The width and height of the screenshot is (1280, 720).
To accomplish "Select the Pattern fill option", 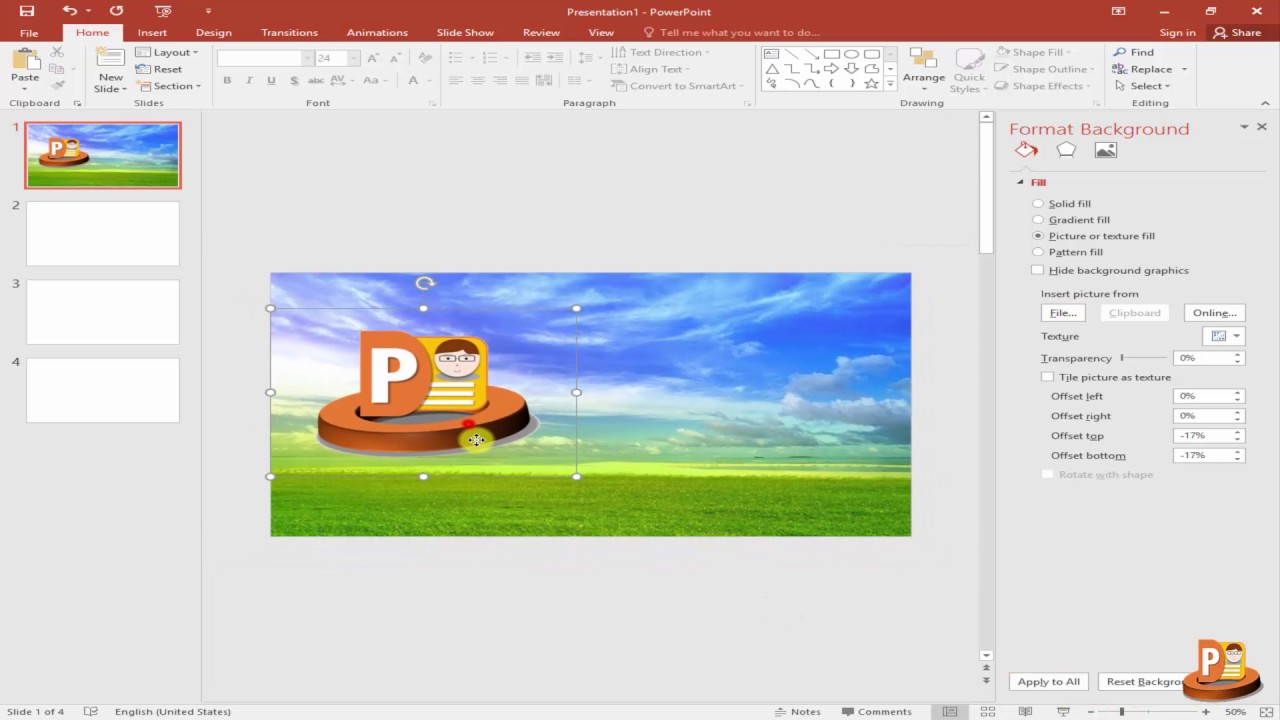I will (x=1038, y=252).
